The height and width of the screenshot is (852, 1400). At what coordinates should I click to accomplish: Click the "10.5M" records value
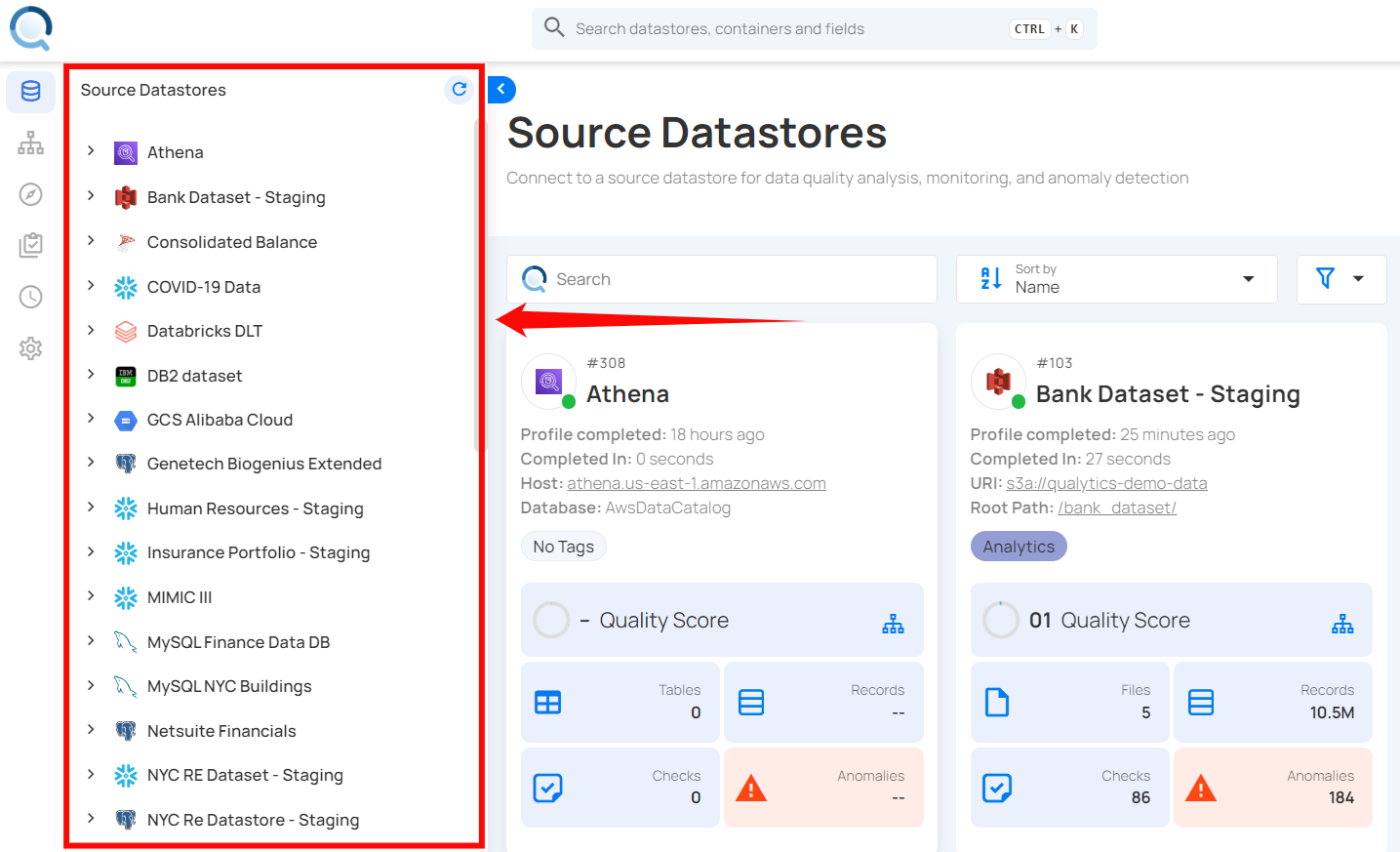[1332, 712]
